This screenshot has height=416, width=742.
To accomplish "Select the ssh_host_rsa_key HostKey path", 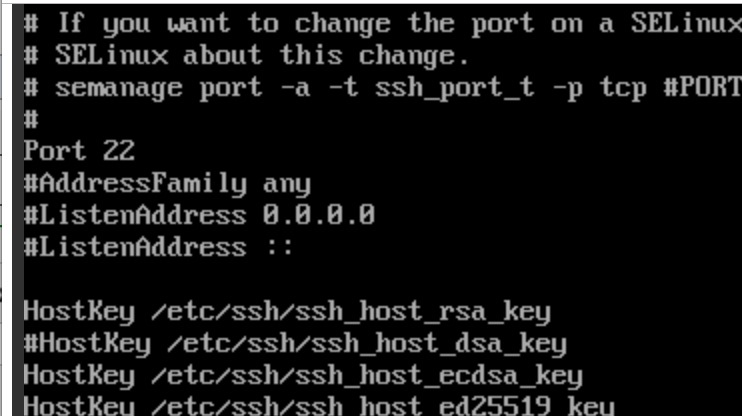I will pos(351,312).
